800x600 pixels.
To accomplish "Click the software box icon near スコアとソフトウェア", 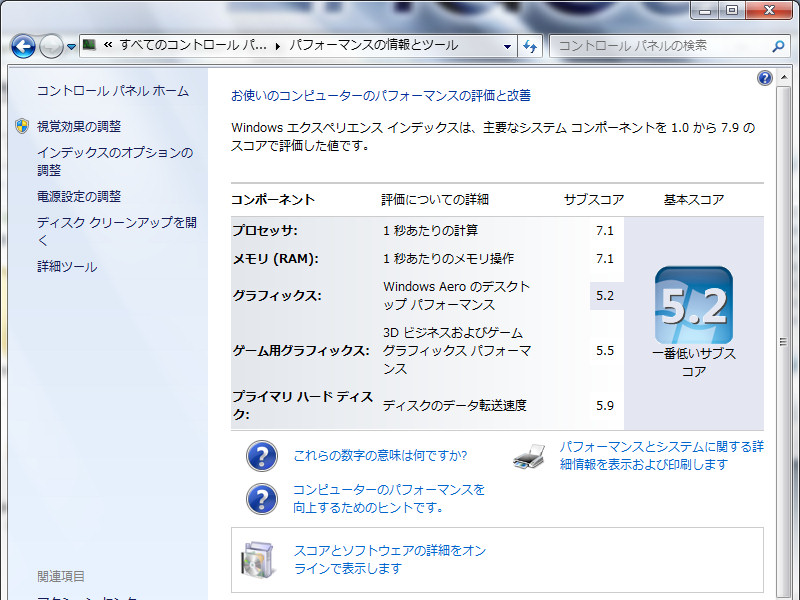I will tap(258, 560).
